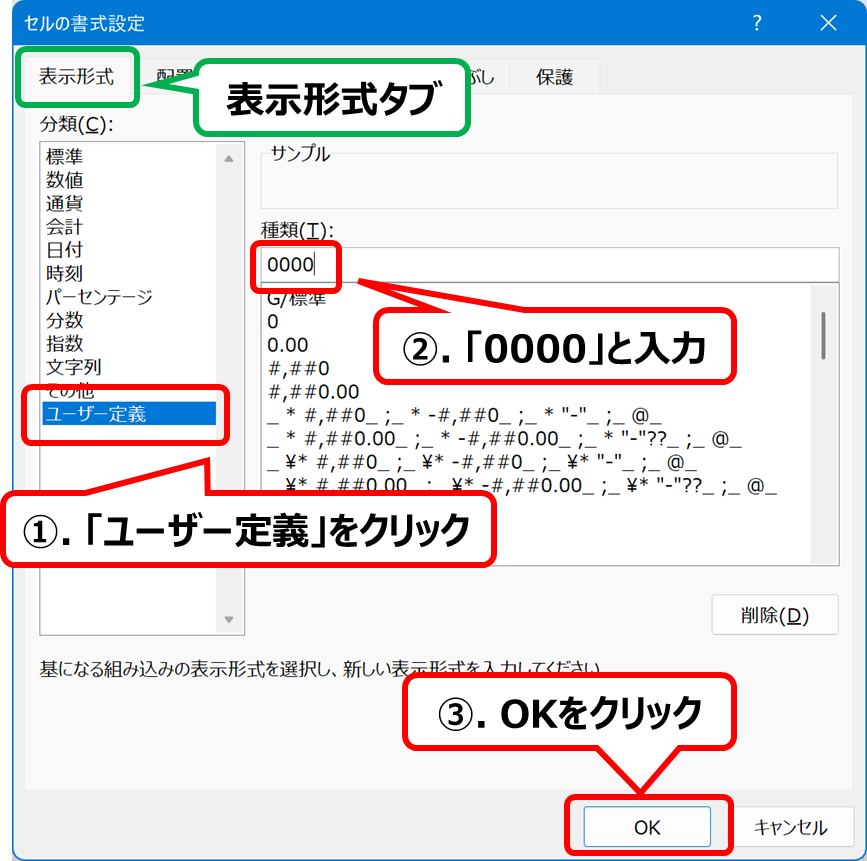The width and height of the screenshot is (867, 861).
Task: Select 文字列 category
Action: [x=74, y=367]
